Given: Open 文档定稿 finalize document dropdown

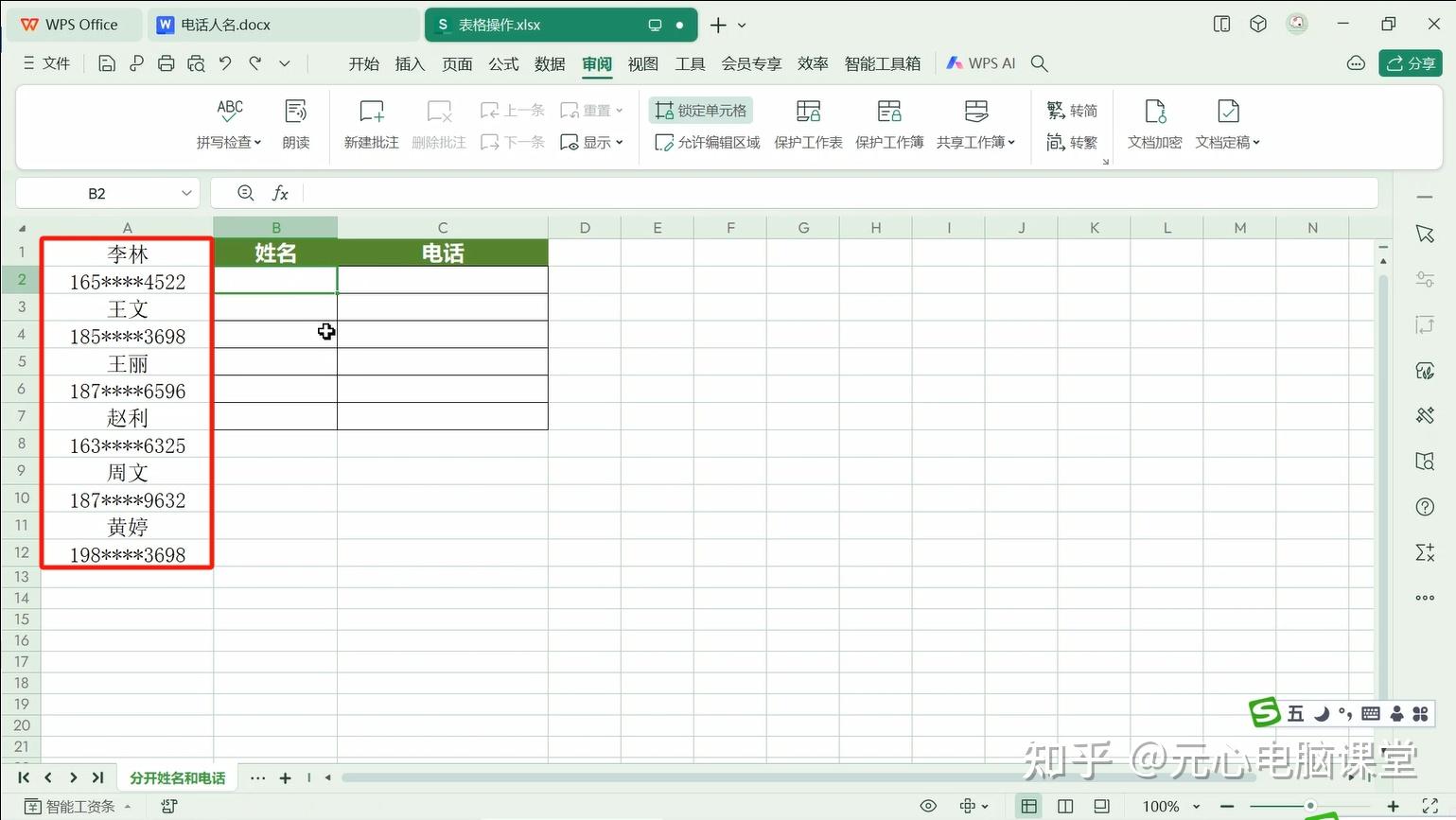Looking at the screenshot, I should tap(1228, 124).
